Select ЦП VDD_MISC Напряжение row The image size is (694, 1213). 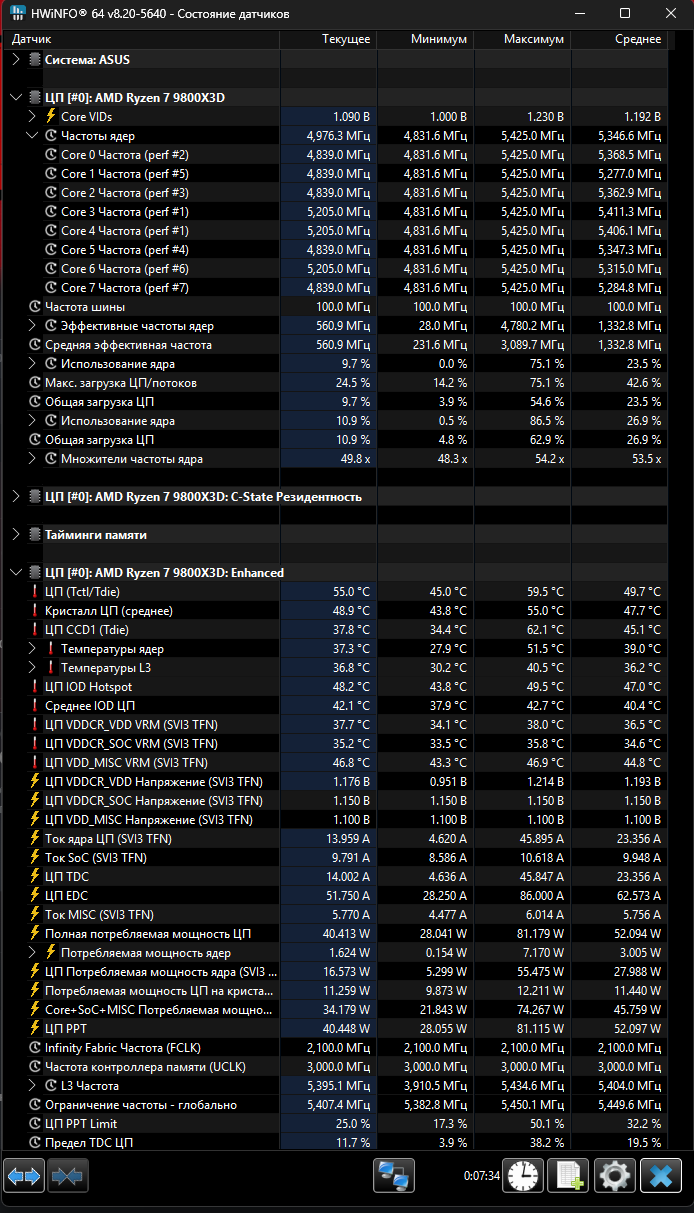(334, 820)
